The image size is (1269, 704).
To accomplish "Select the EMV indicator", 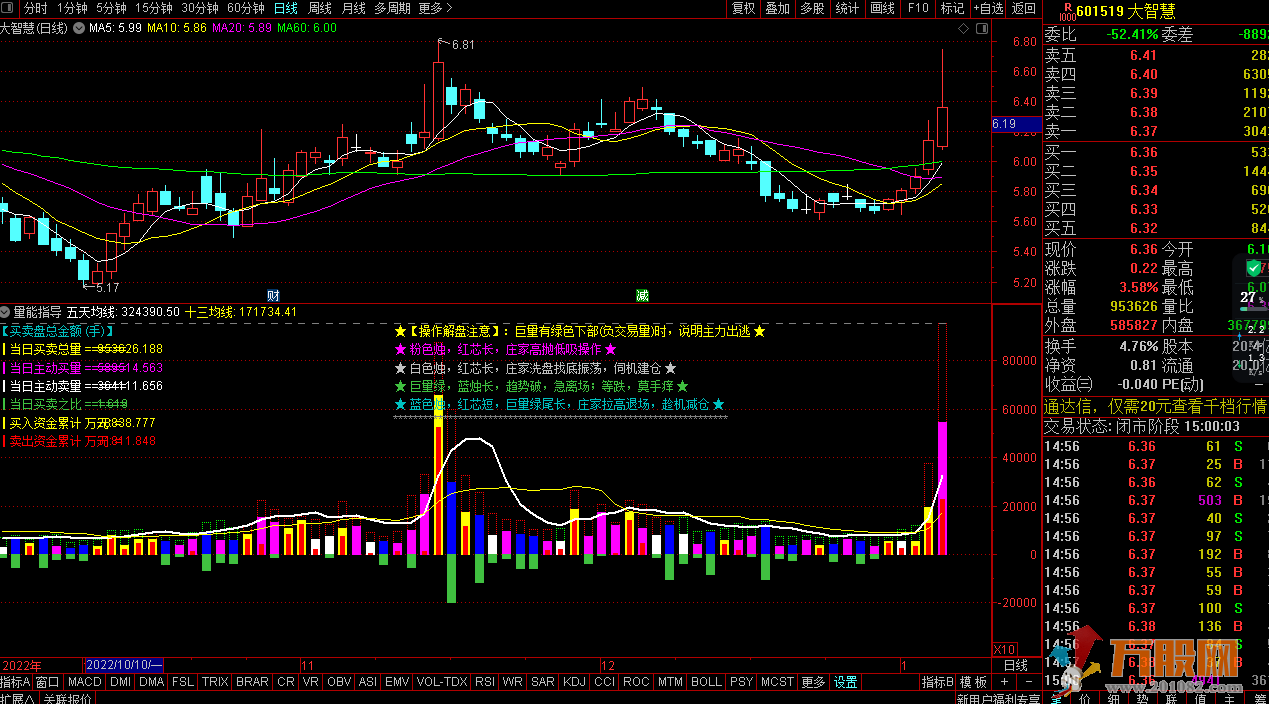I will click(397, 682).
